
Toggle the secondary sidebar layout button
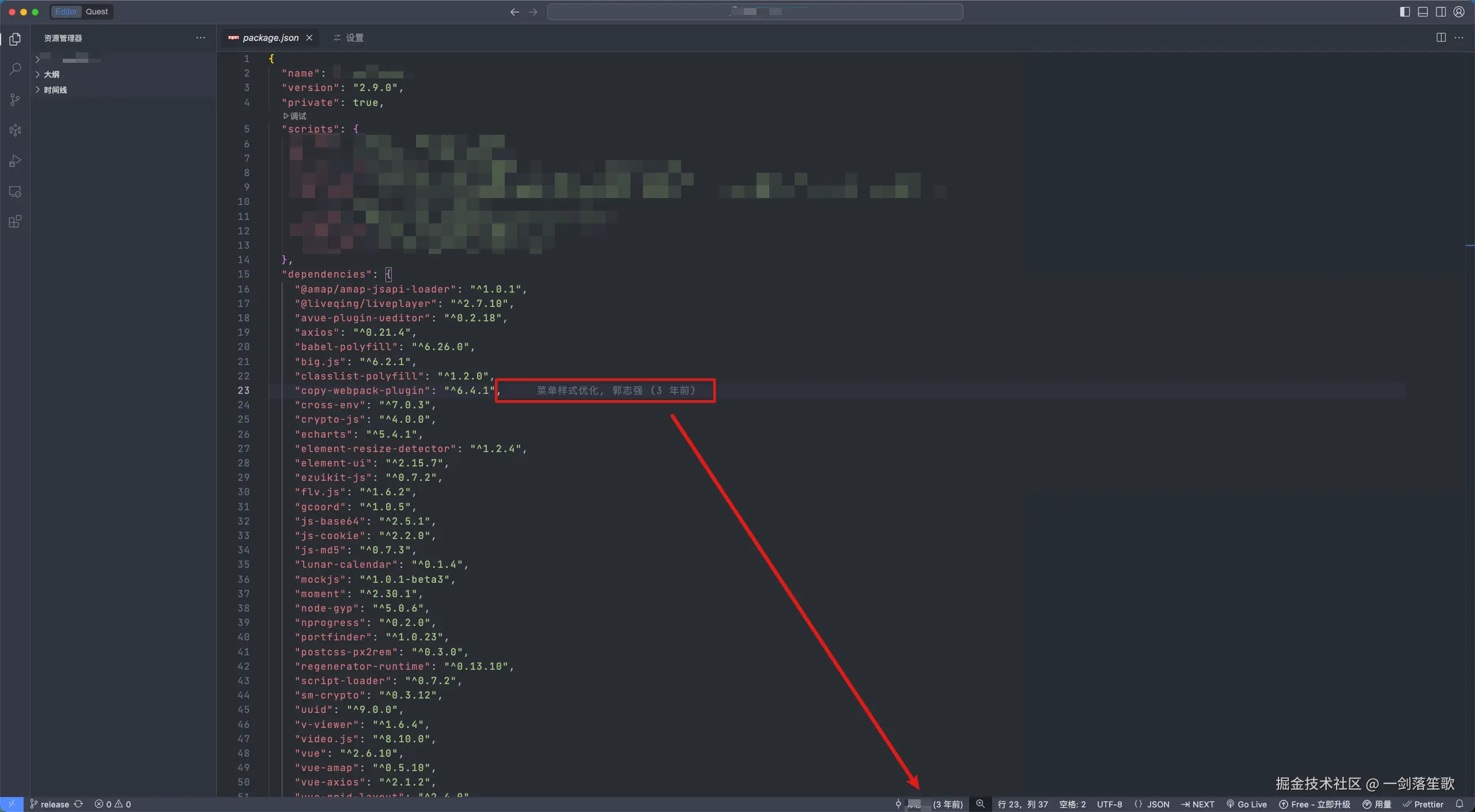coord(1440,12)
